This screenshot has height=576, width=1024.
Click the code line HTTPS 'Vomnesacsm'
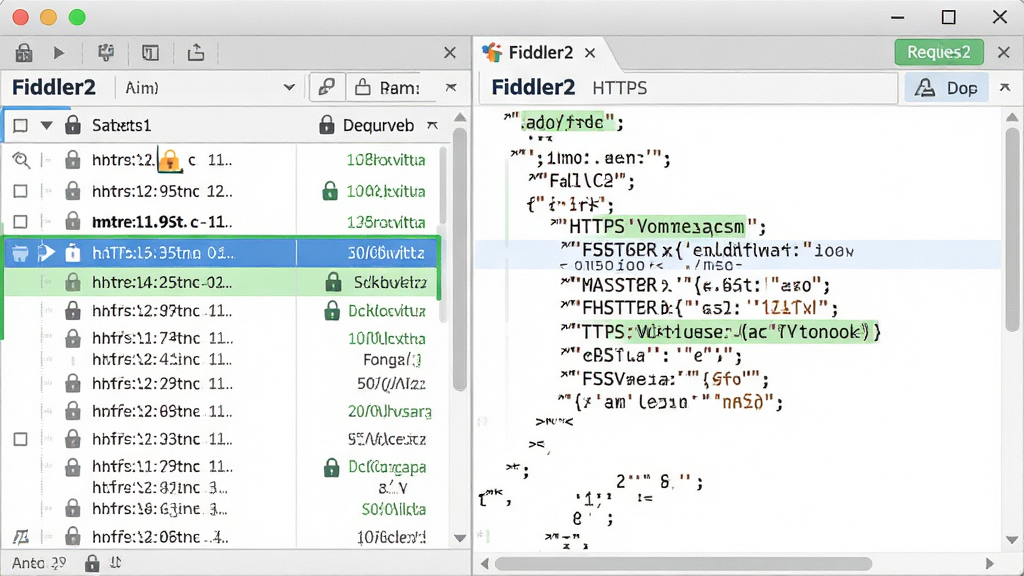pos(658,227)
